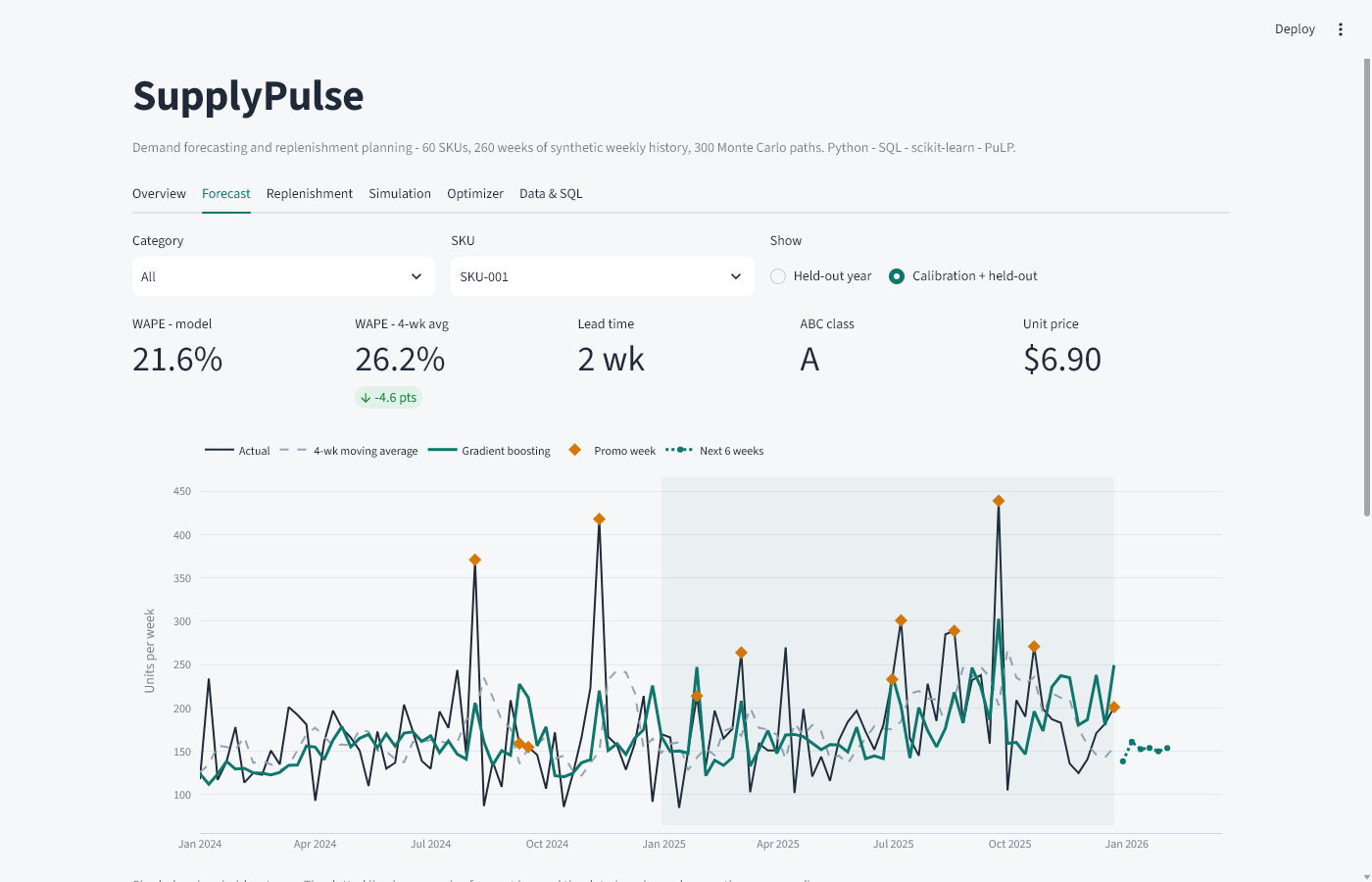Click the Deploy button

(1295, 29)
